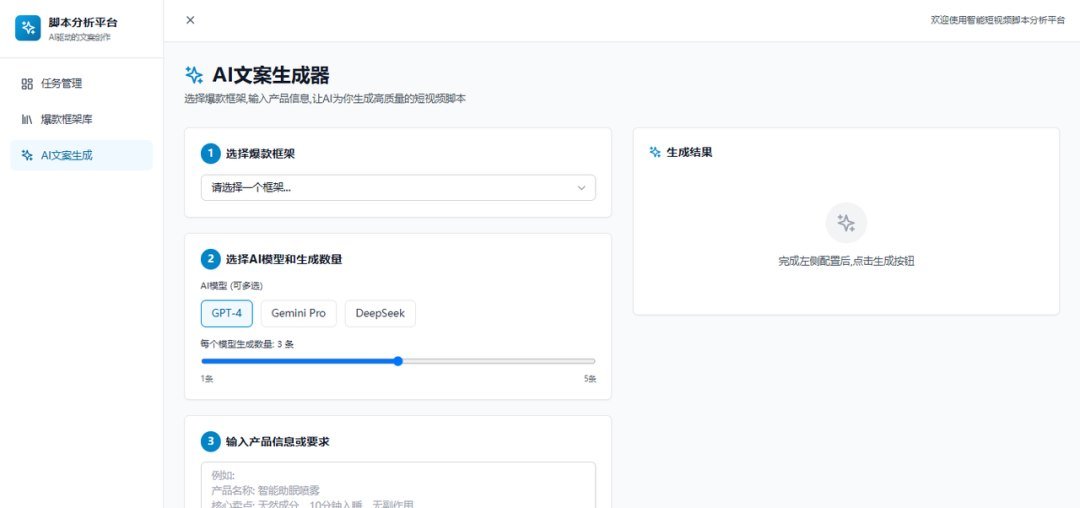The height and width of the screenshot is (508, 1080).
Task: Click the task management grid icon
Action: (x=28, y=84)
